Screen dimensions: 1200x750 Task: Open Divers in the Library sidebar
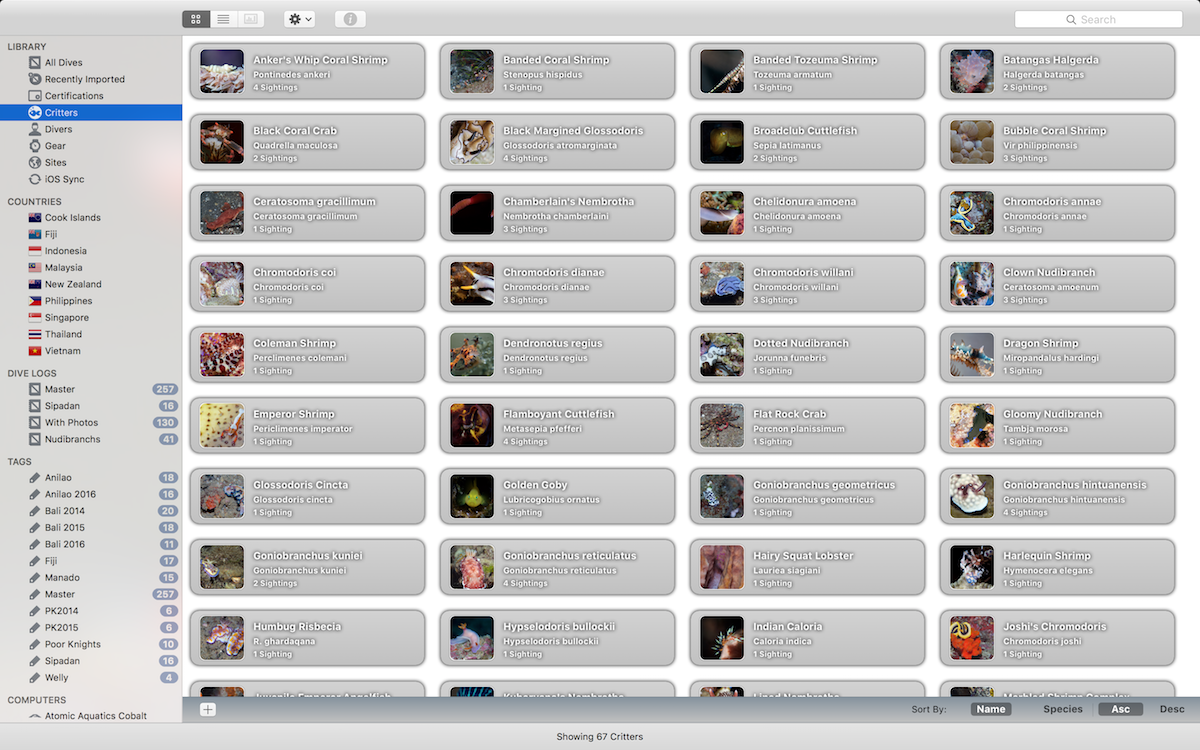point(58,129)
